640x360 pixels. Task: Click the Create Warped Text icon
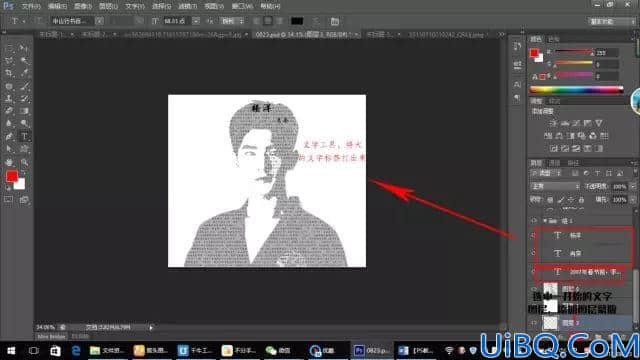tap(316, 21)
